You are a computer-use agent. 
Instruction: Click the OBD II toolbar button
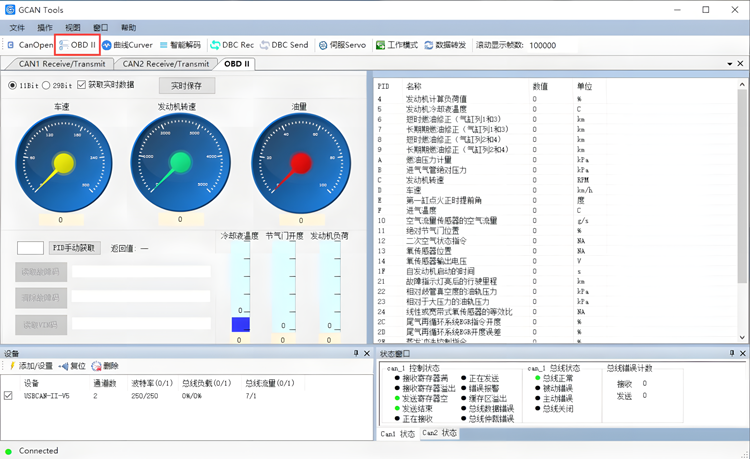78,45
